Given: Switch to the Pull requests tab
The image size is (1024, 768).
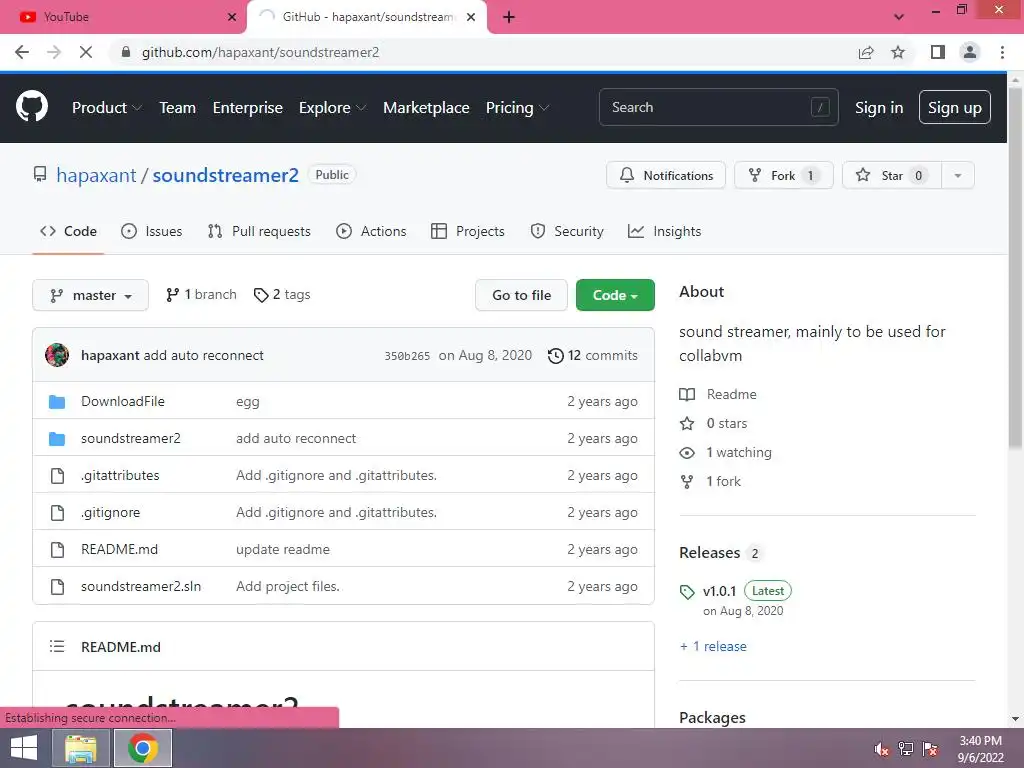Looking at the screenshot, I should click(x=259, y=231).
